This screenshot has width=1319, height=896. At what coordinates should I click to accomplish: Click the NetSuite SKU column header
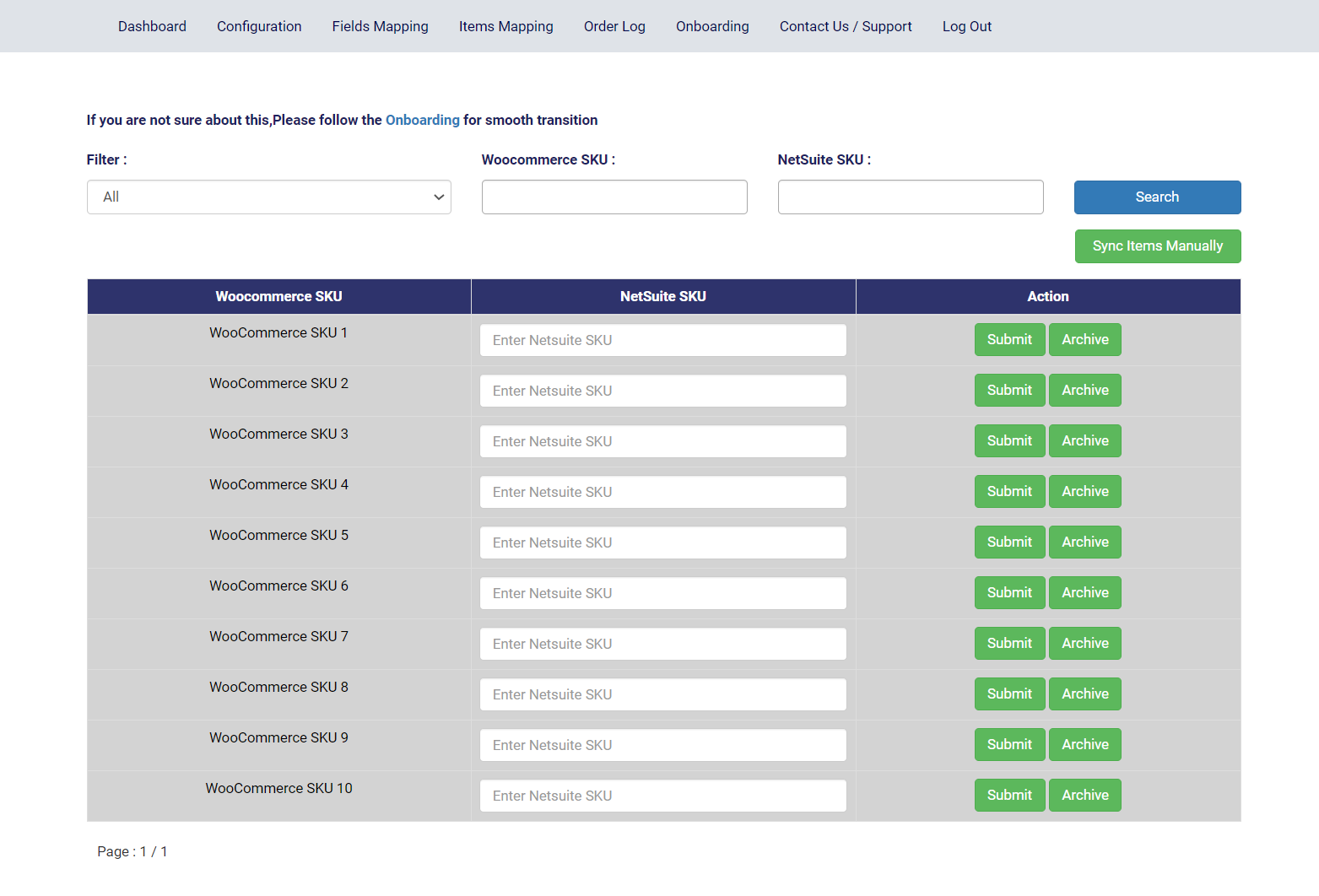pyautogui.click(x=663, y=296)
